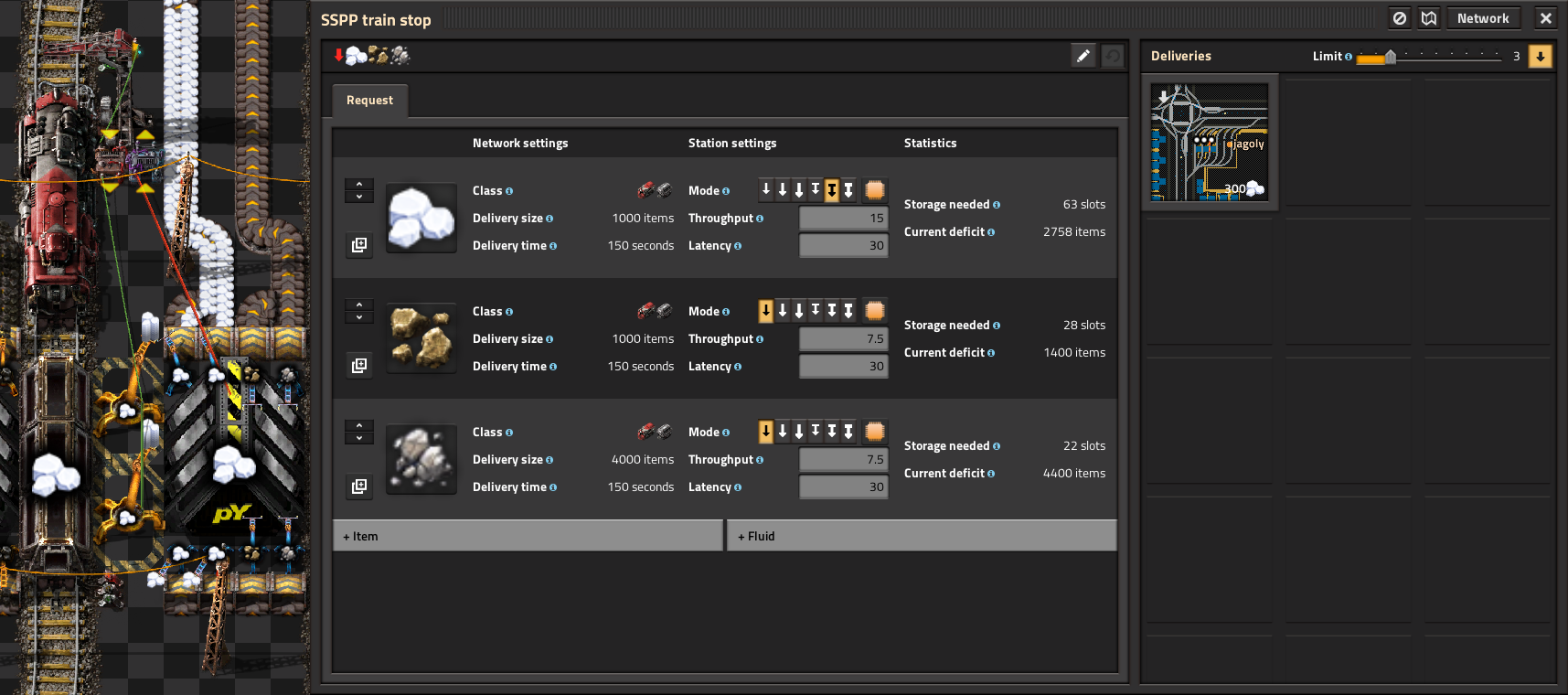Add a new item request with + Item

528,536
